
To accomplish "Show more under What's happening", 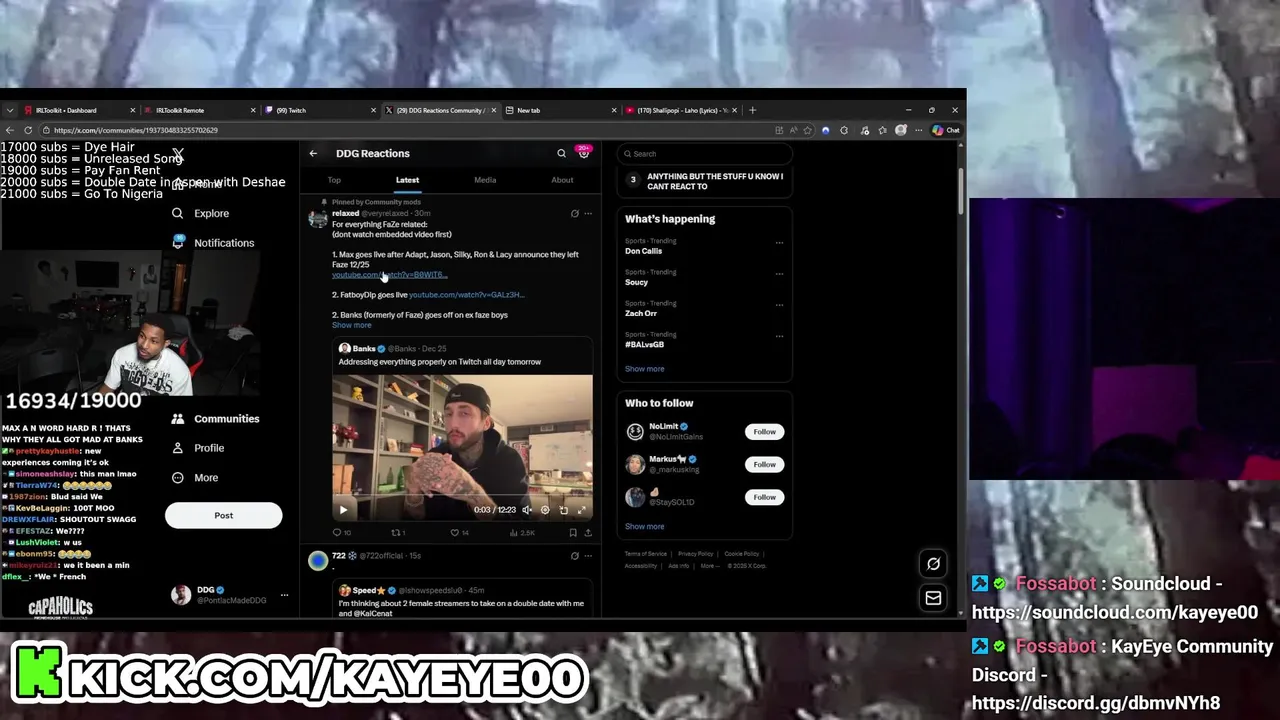I will [x=644, y=369].
